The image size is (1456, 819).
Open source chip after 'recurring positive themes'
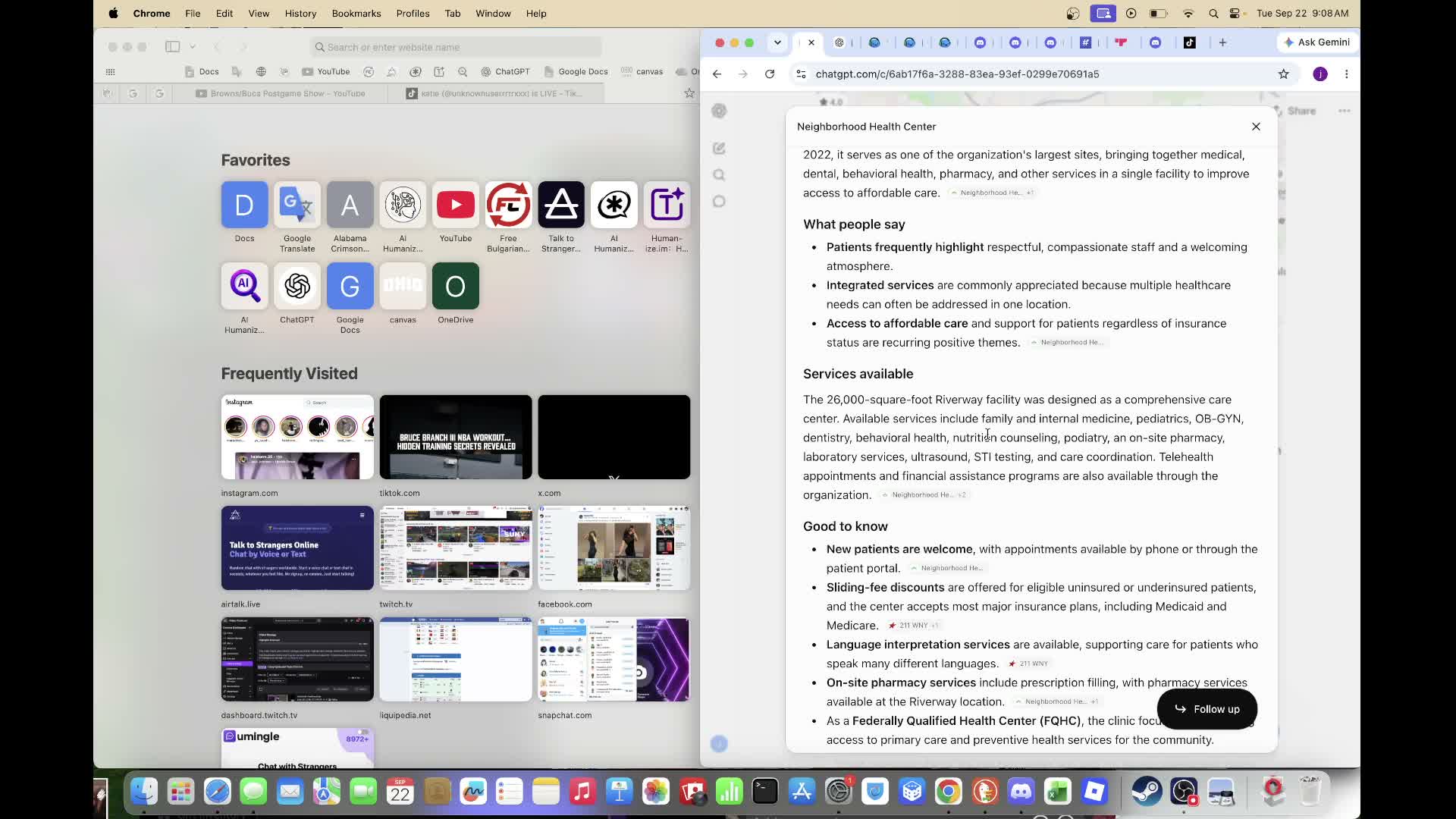[1067, 343]
